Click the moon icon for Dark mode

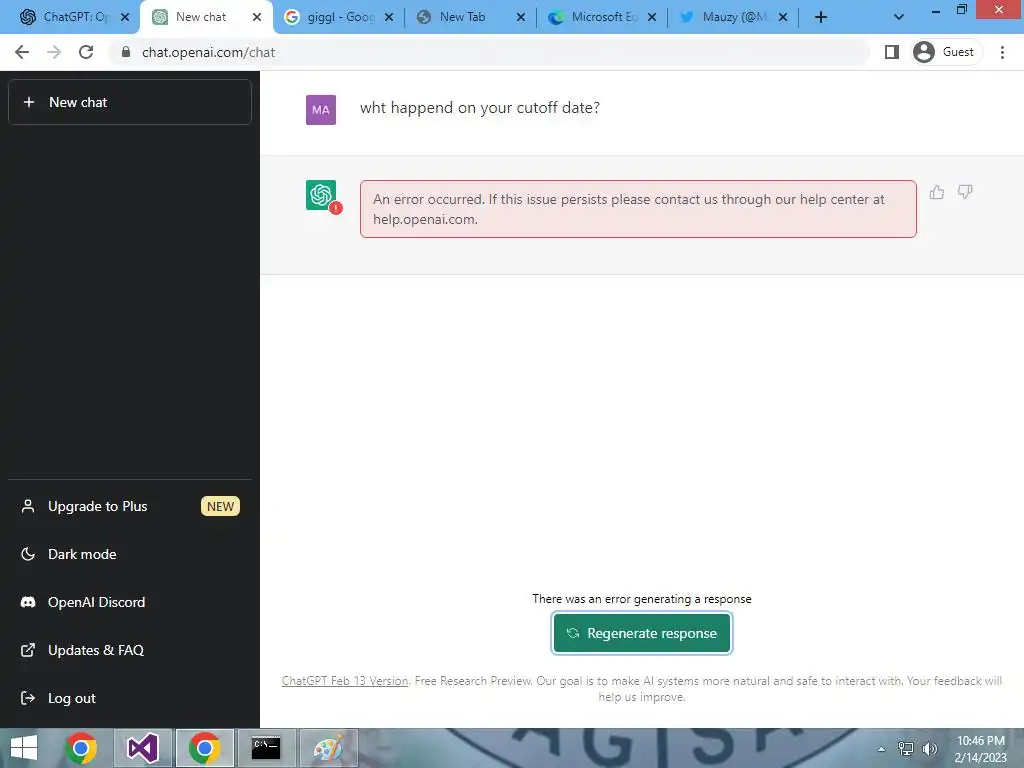pyautogui.click(x=27, y=554)
